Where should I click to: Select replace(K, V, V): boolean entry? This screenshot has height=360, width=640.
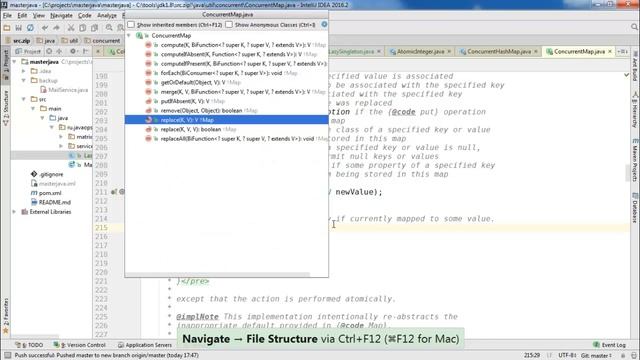point(227,129)
